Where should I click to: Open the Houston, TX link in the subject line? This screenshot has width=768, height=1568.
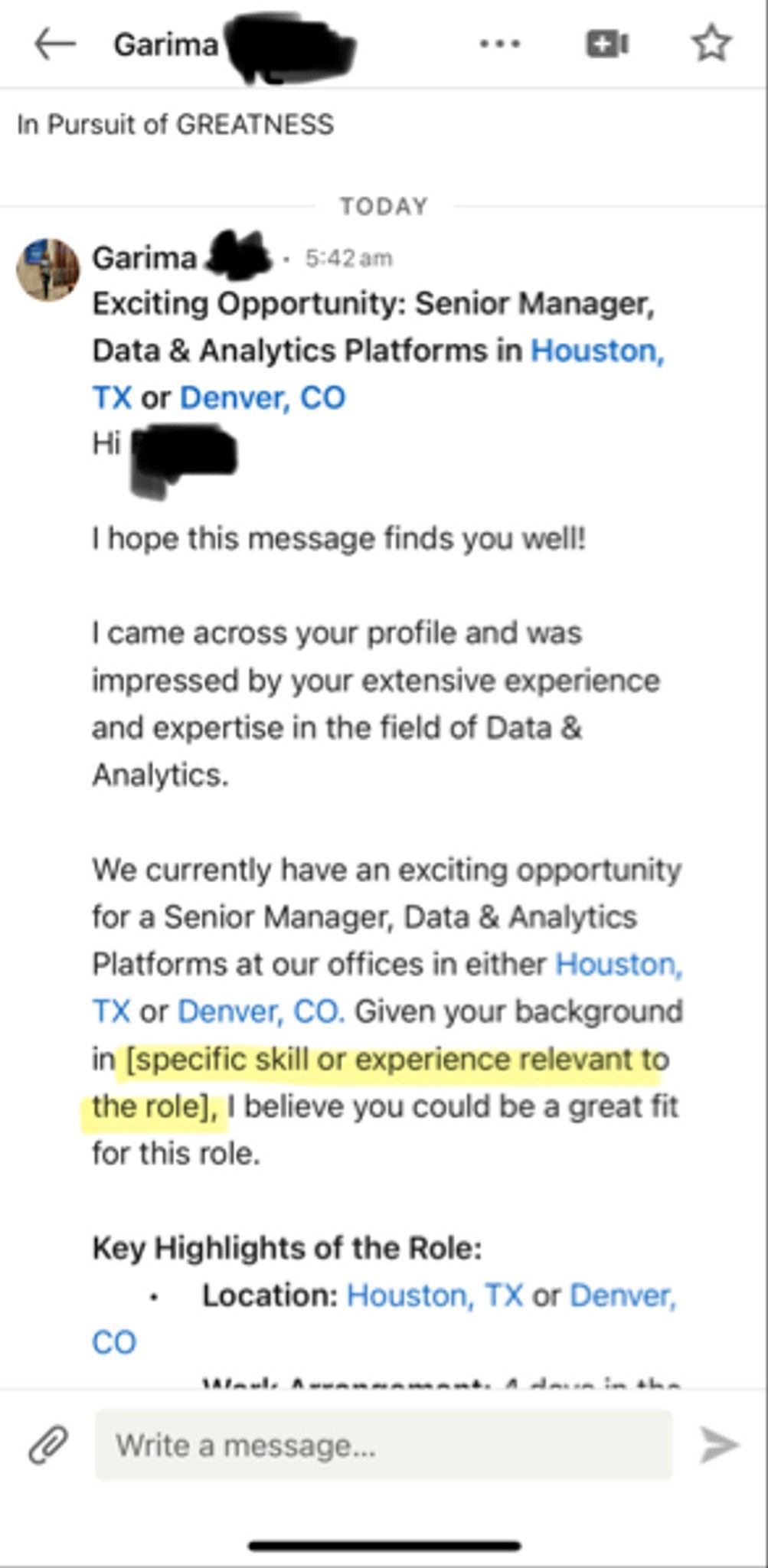[599, 351]
